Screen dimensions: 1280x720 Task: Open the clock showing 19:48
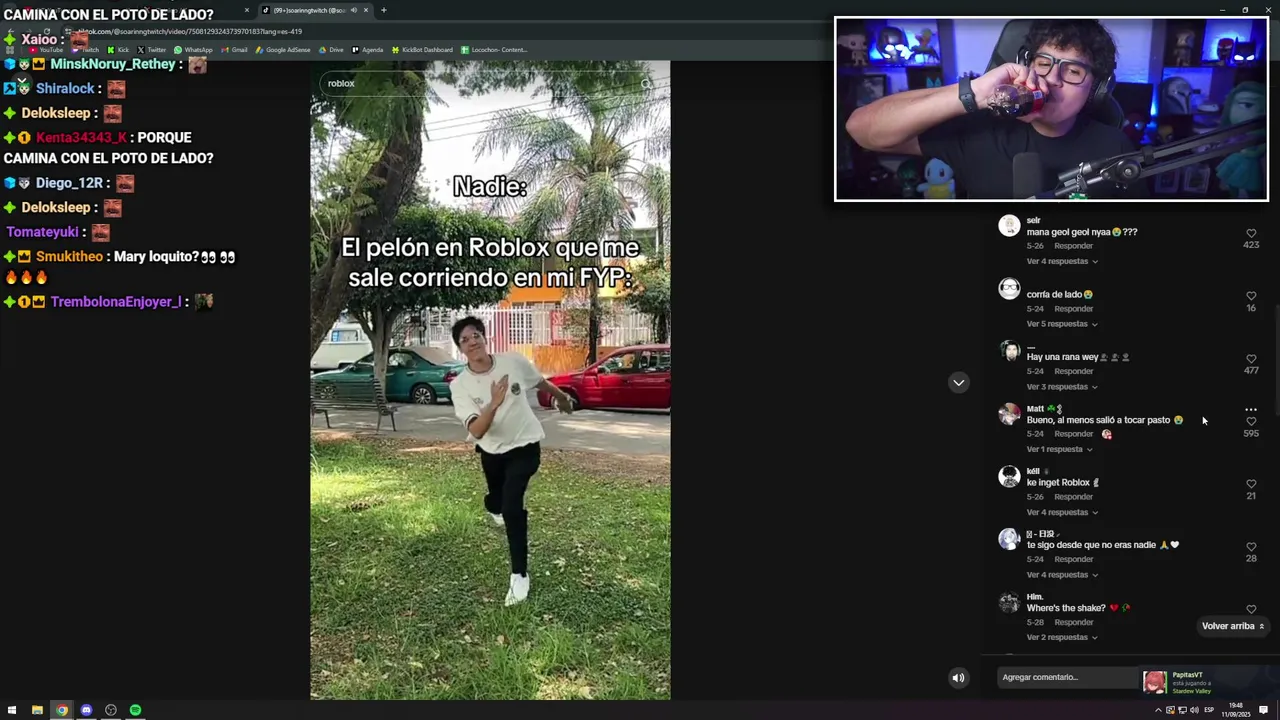tap(1236, 710)
